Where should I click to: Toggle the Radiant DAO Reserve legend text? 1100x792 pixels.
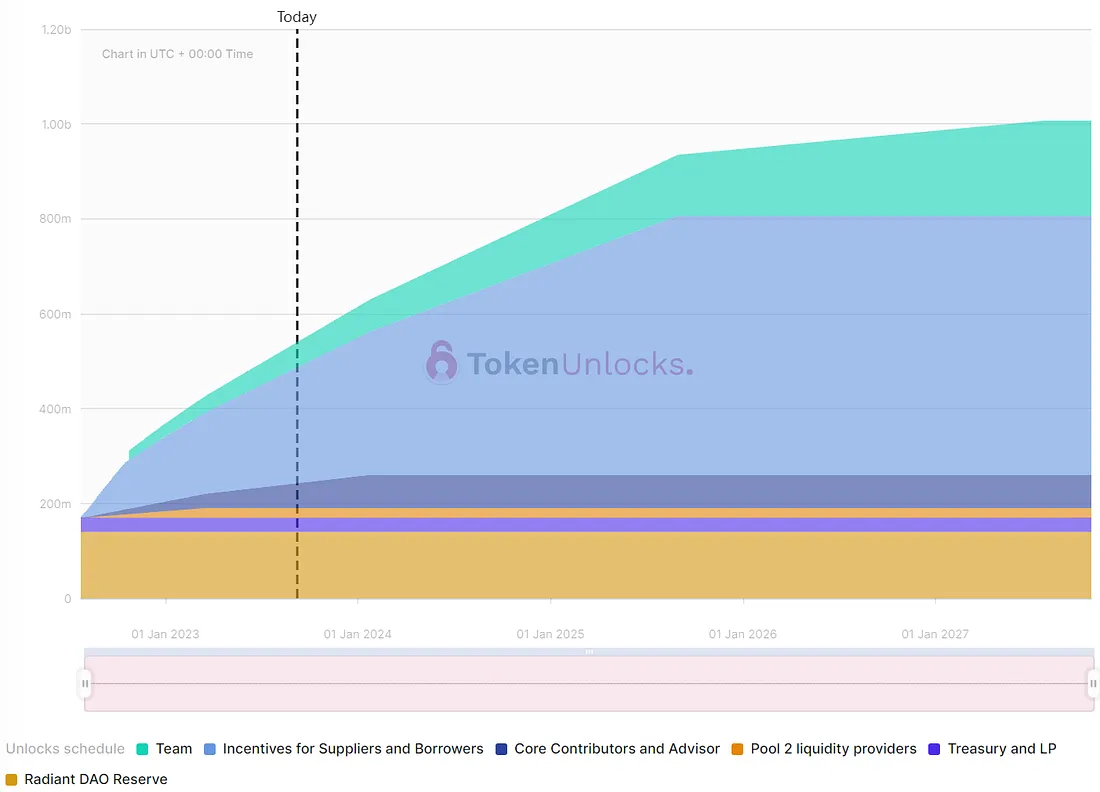96,779
